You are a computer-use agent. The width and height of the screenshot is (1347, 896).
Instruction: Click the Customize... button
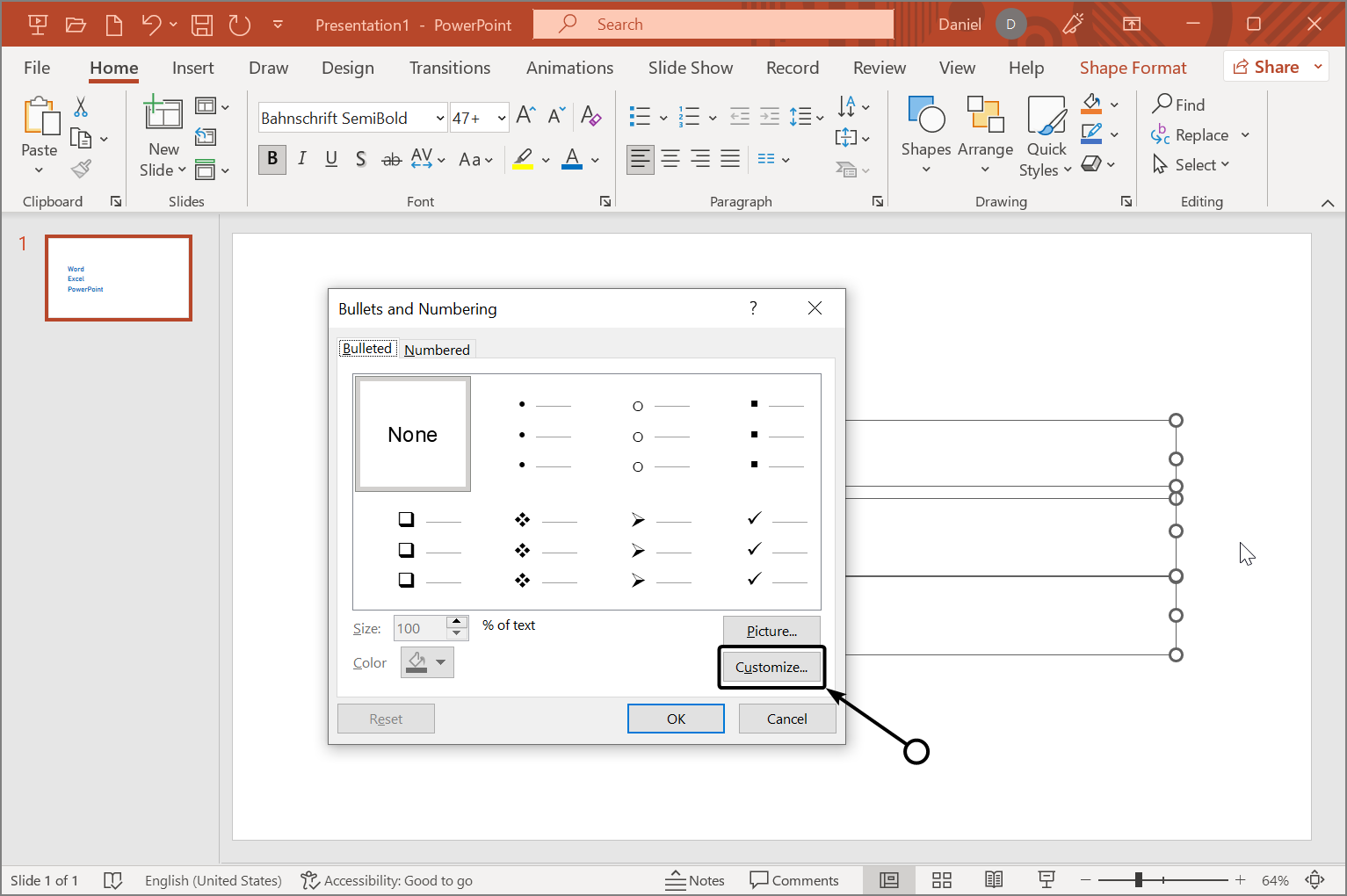pyautogui.click(x=771, y=668)
